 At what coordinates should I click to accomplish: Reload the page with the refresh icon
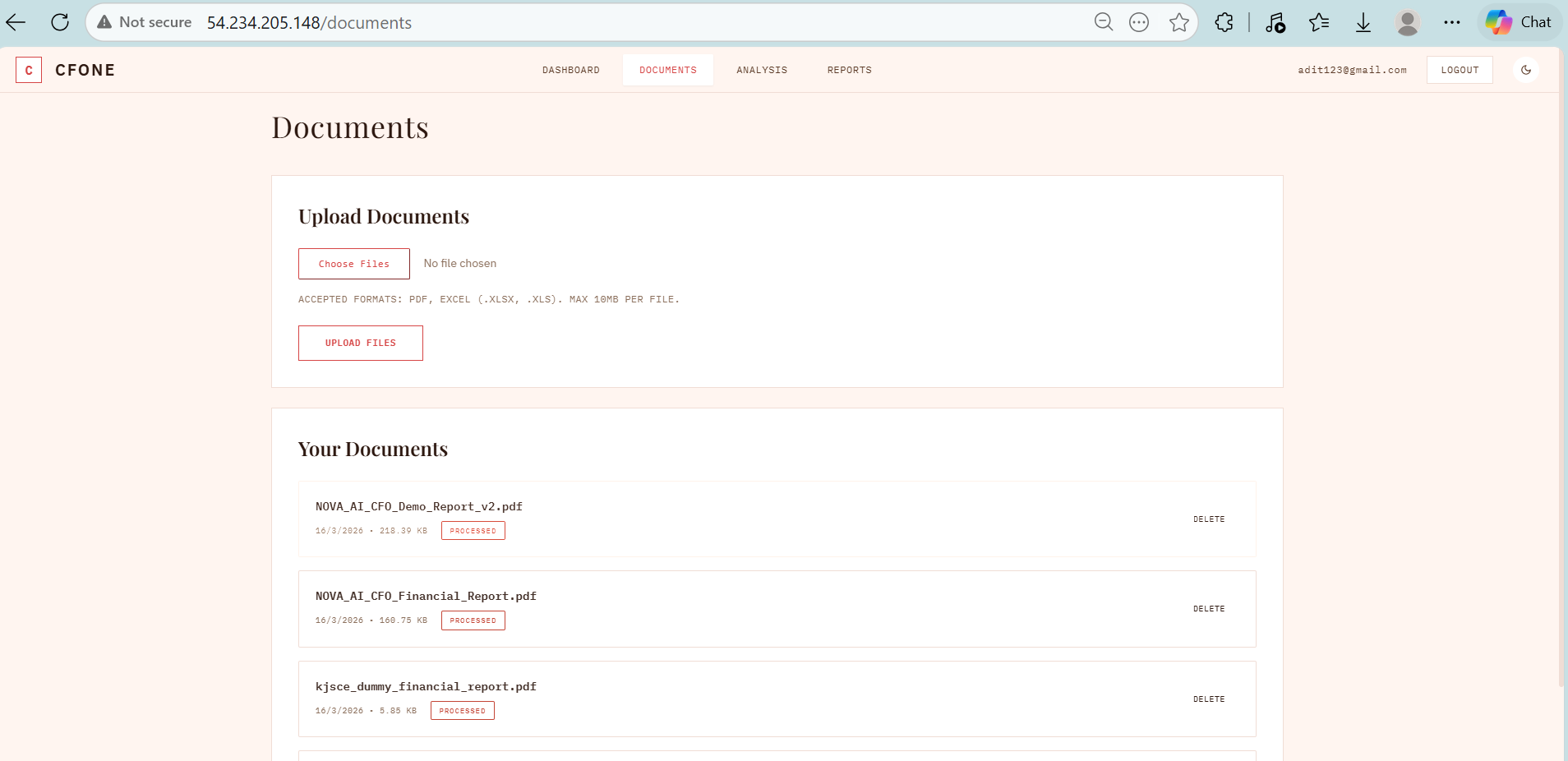[x=60, y=22]
